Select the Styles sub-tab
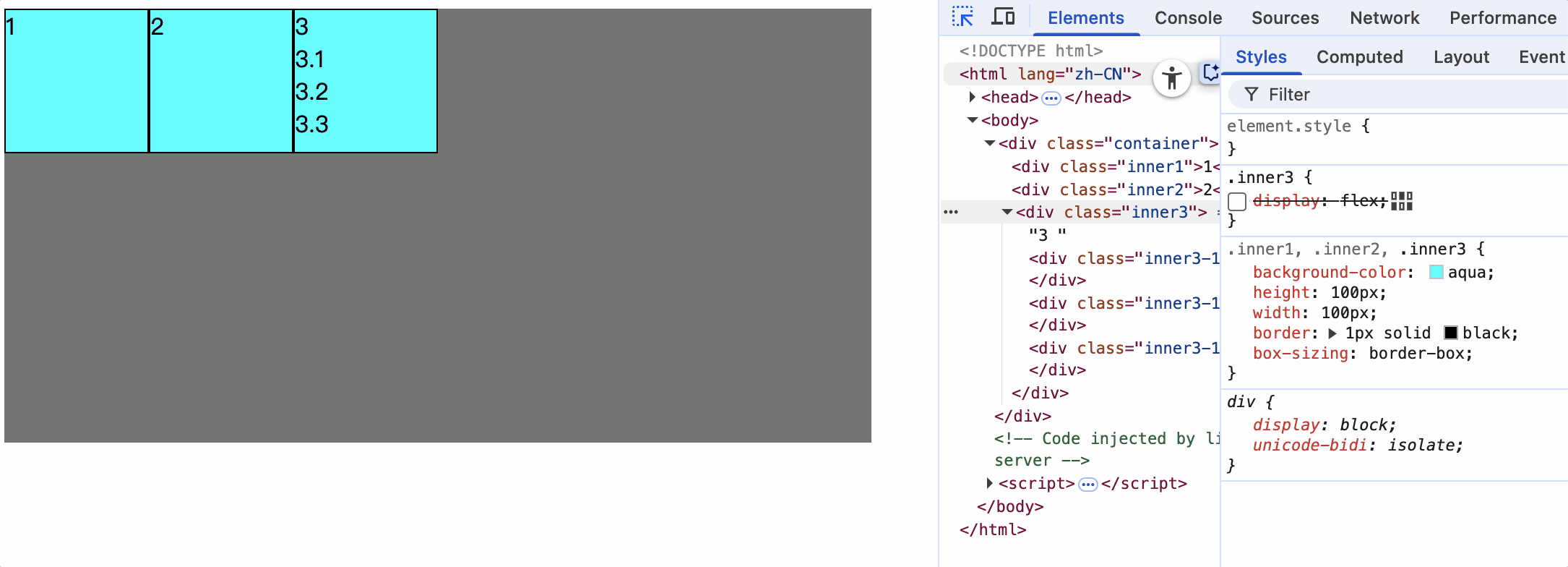The image size is (1568, 567). point(1262,57)
